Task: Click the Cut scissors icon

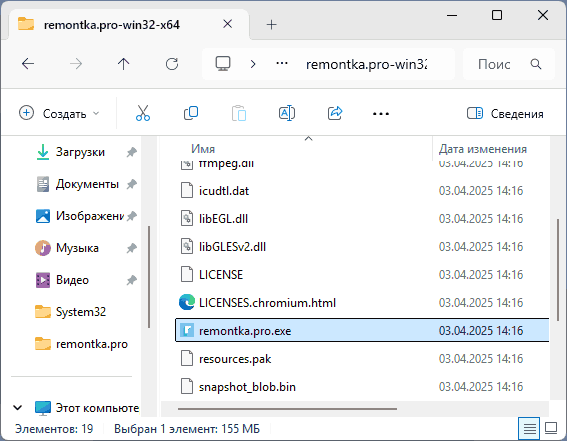Action: (x=142, y=113)
